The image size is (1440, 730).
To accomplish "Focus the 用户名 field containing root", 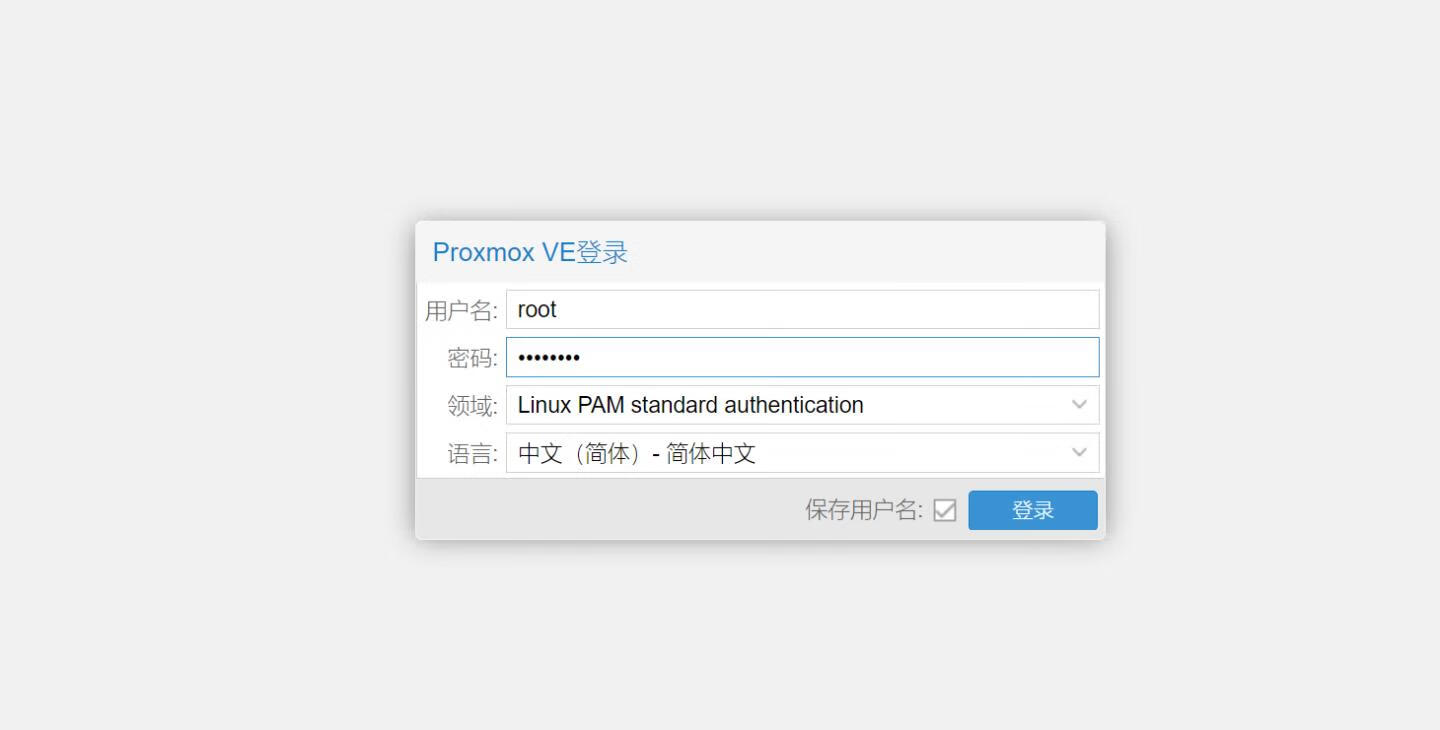I will coord(800,310).
